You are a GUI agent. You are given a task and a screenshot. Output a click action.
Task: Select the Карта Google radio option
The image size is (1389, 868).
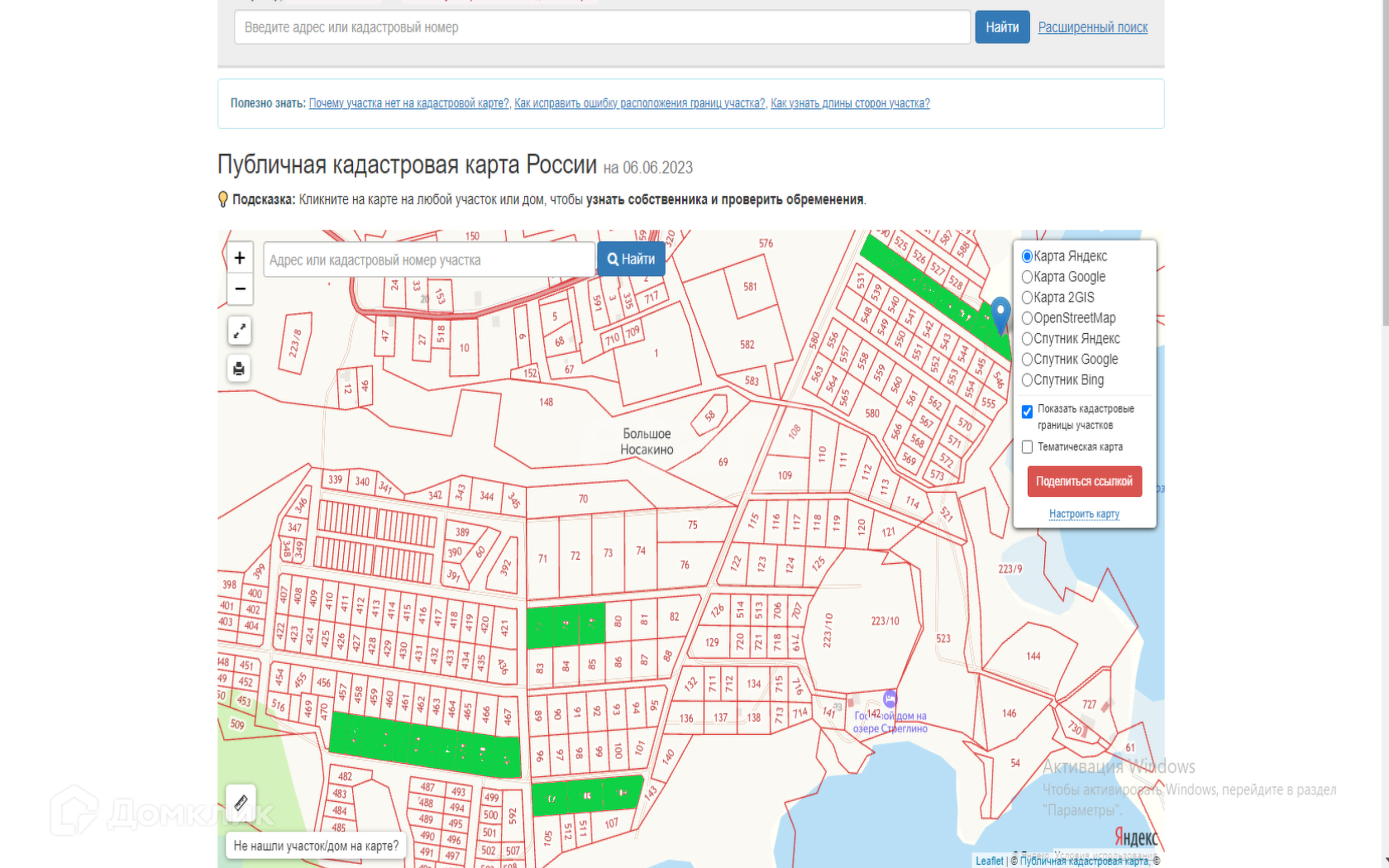(x=1027, y=277)
